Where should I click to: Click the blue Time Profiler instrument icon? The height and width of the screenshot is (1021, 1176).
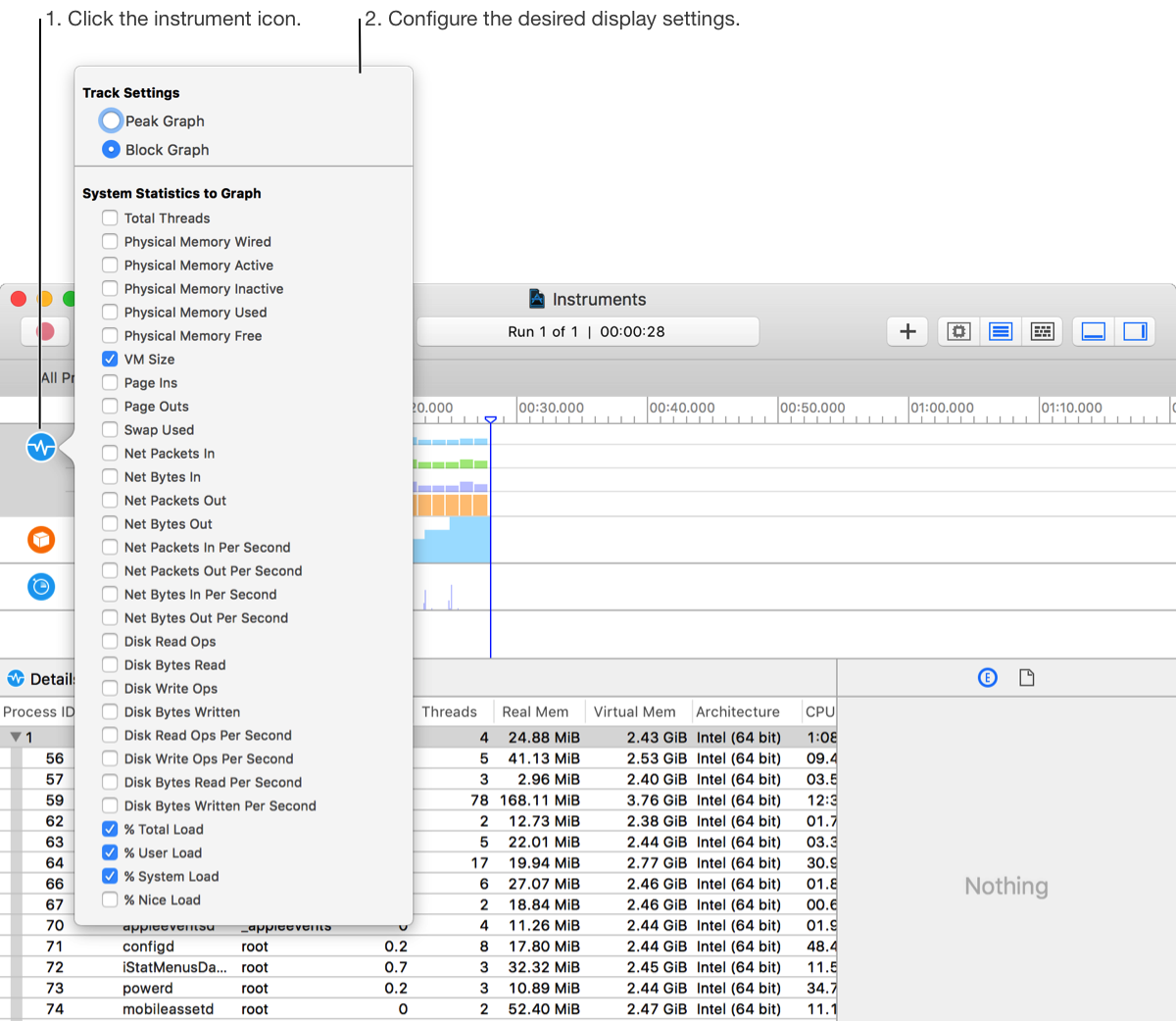40,586
